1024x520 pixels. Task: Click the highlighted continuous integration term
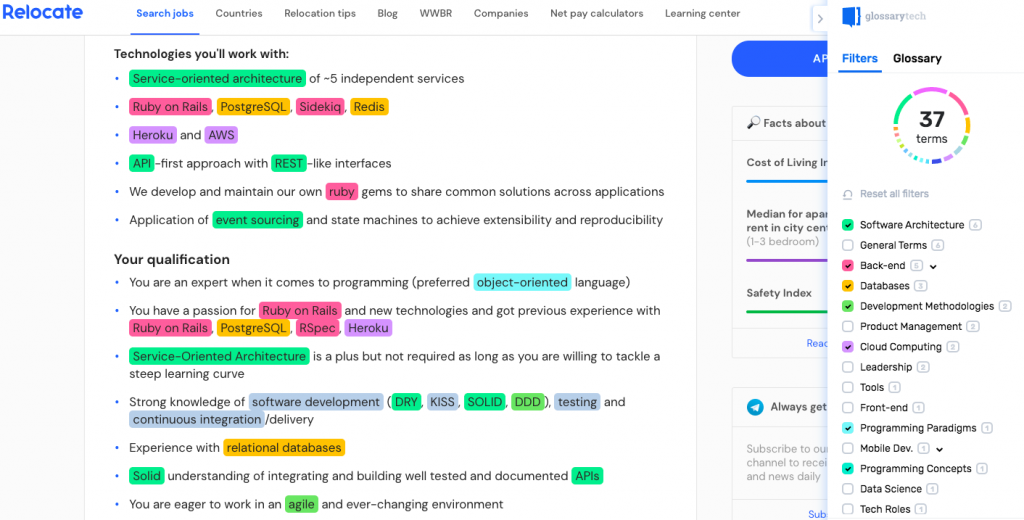pyautogui.click(x=197, y=419)
